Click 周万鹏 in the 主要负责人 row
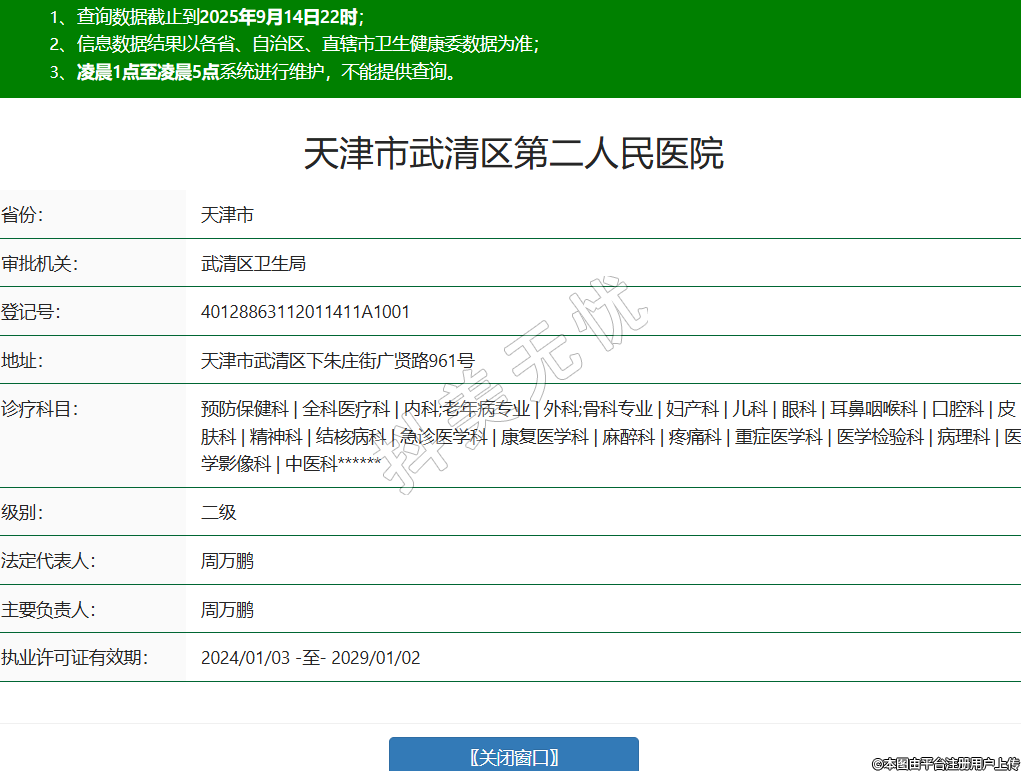Image resolution: width=1021 pixels, height=771 pixels. point(227,610)
